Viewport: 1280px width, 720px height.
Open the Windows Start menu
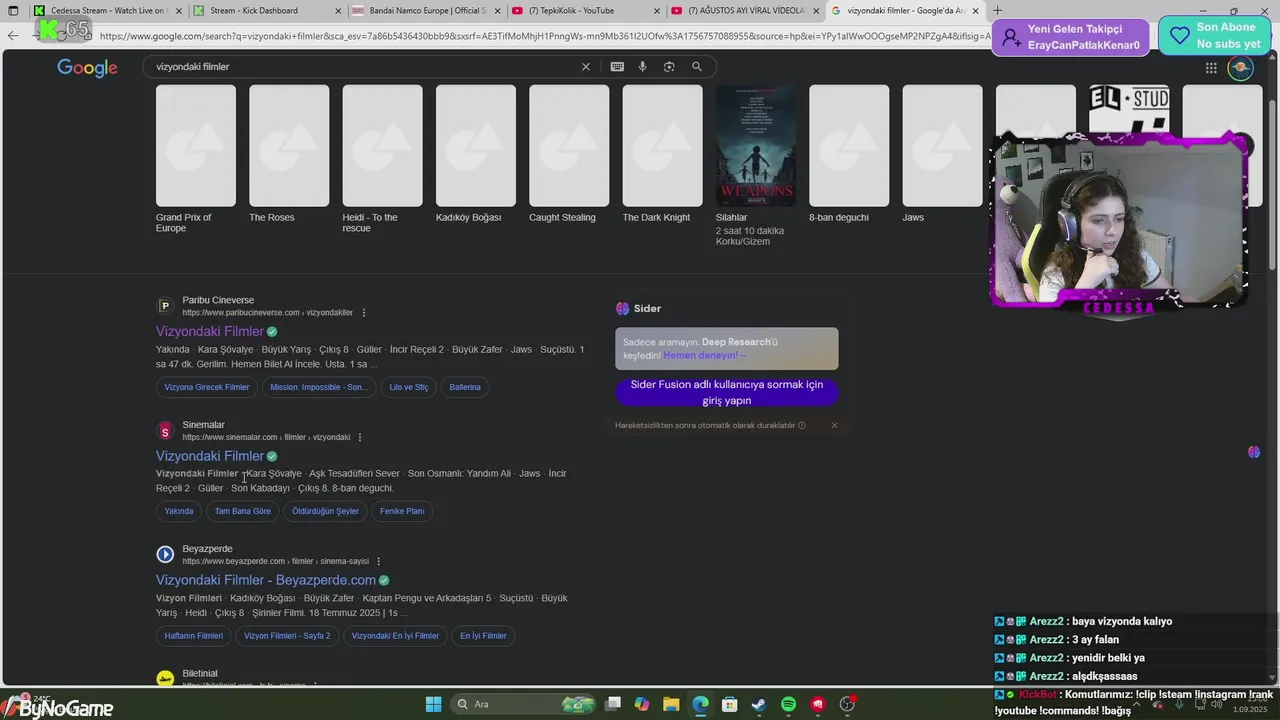(x=433, y=704)
